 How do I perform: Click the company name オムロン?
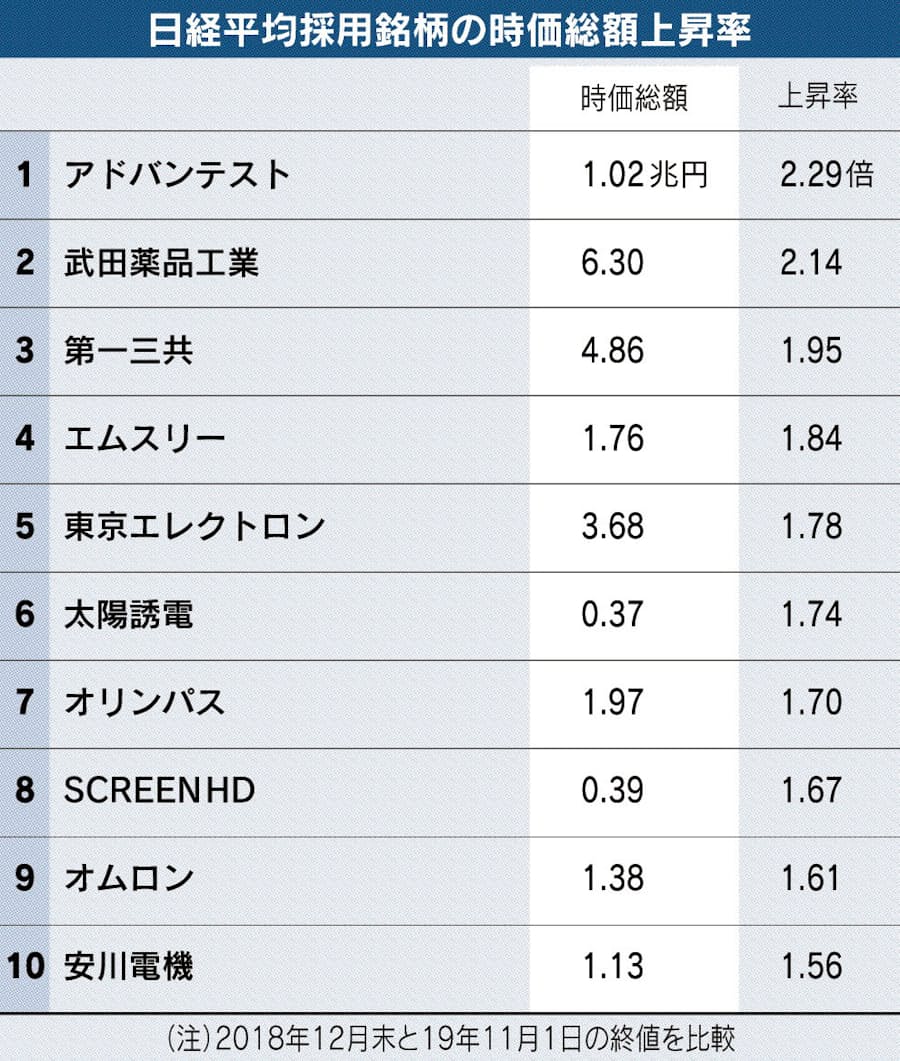coord(129,878)
